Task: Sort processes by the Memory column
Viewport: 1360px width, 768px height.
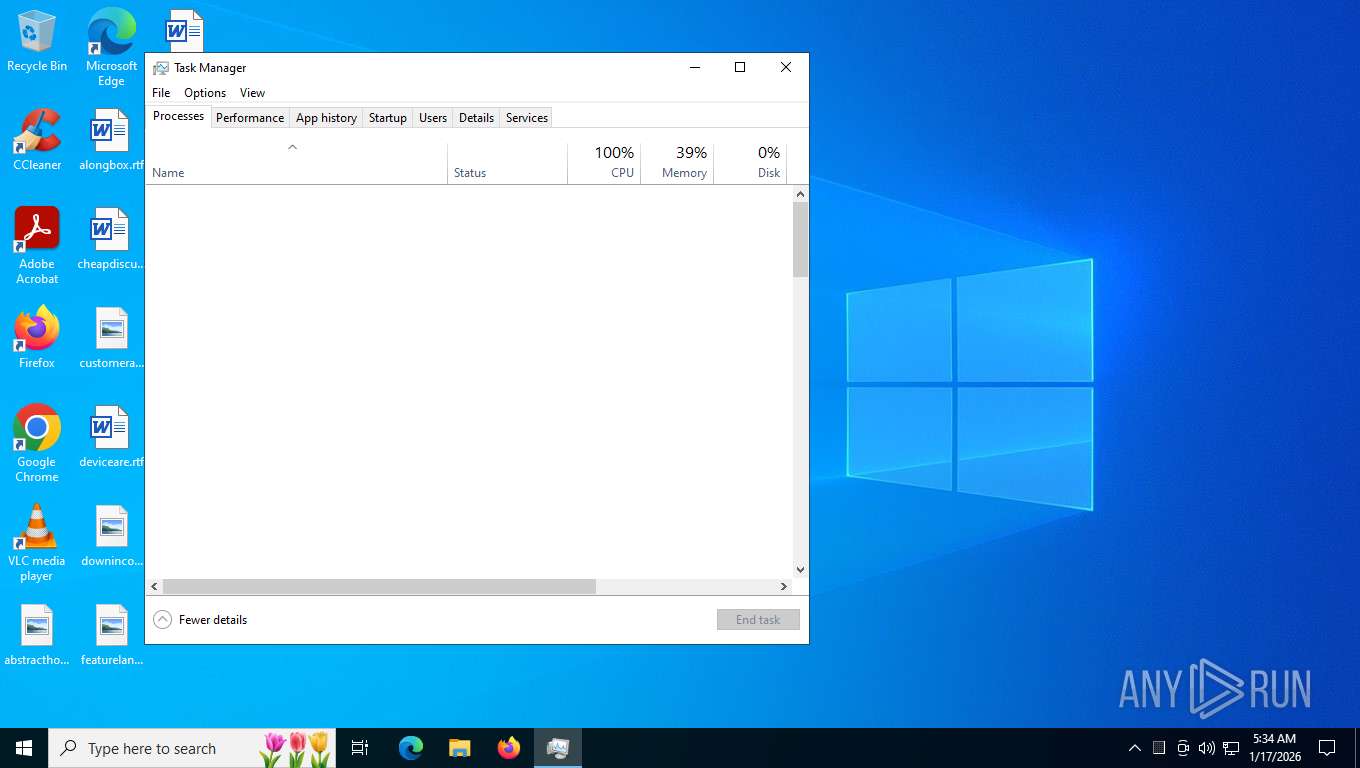Action: [x=677, y=164]
